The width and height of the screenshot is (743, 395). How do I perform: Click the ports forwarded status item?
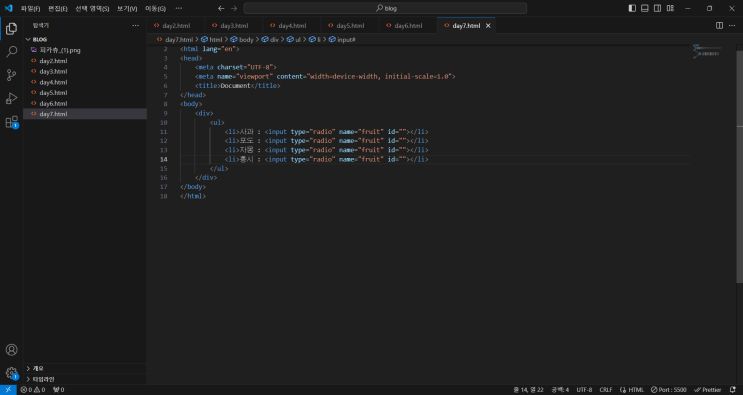(58, 390)
